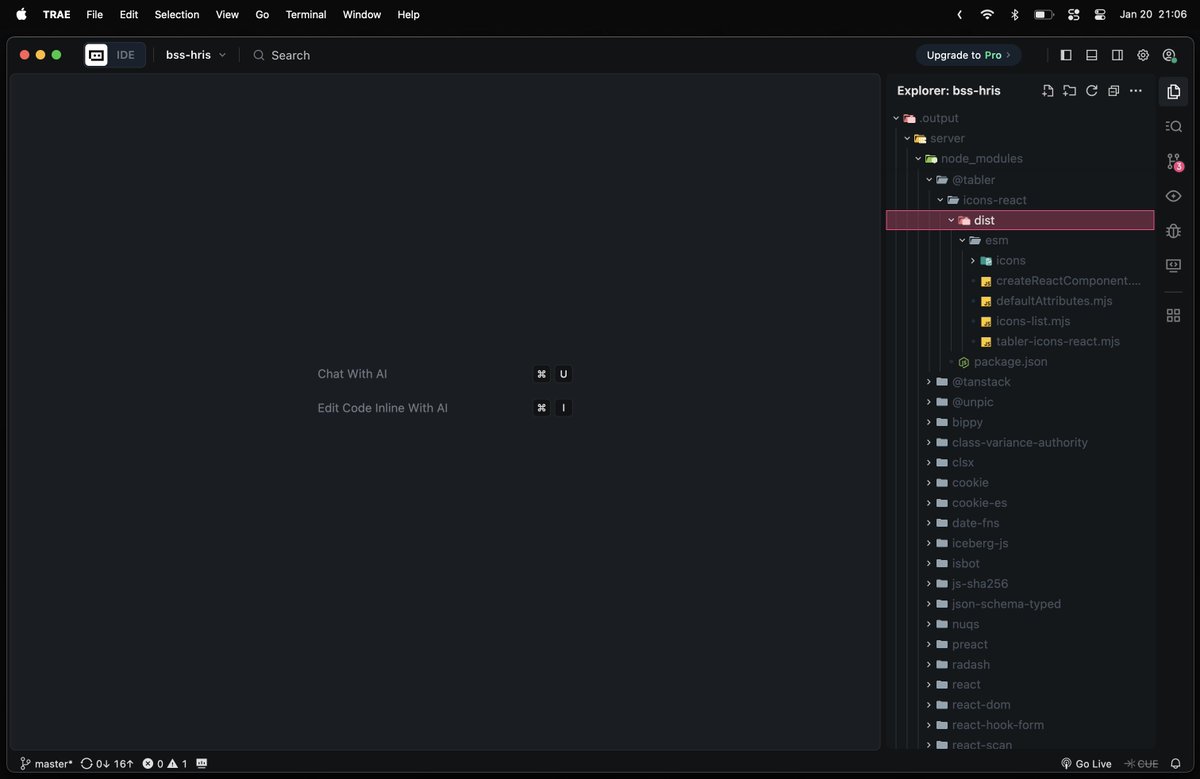Image resolution: width=1200 pixels, height=779 pixels.
Task: Open macOS Control Center
Action: (1100, 15)
